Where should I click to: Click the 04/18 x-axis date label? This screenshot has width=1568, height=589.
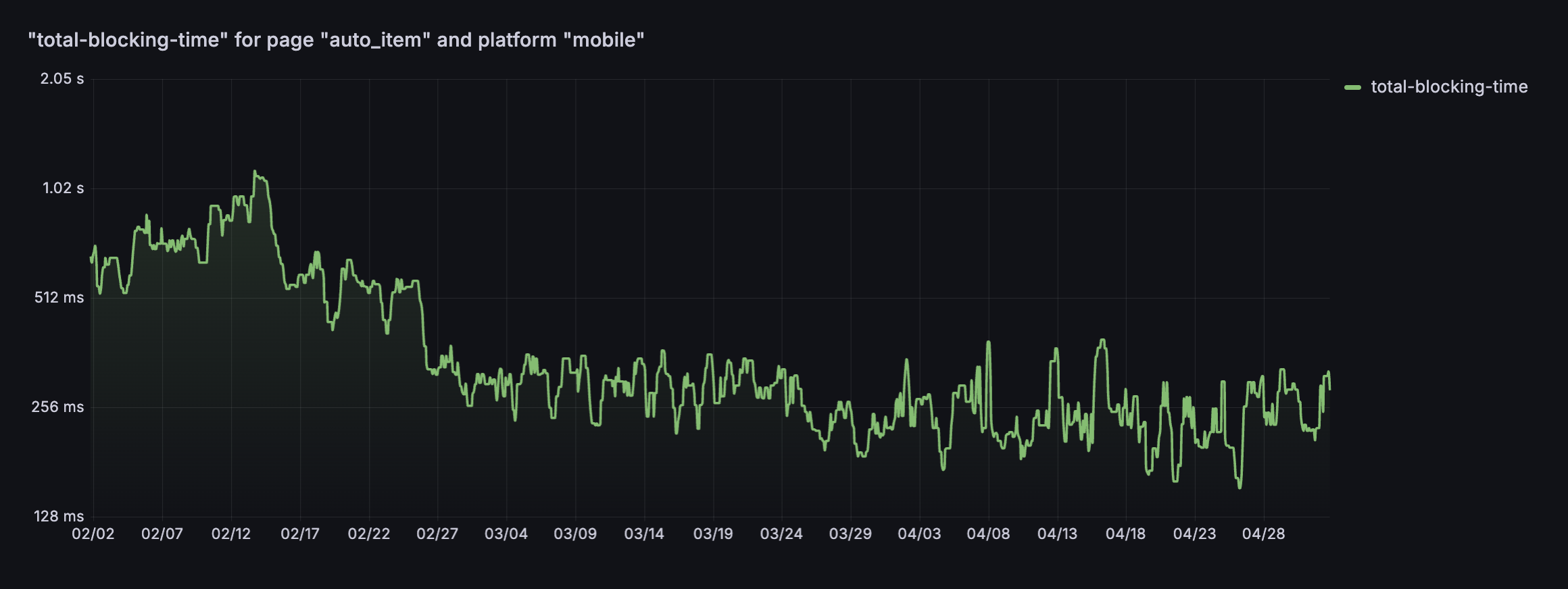1125,534
